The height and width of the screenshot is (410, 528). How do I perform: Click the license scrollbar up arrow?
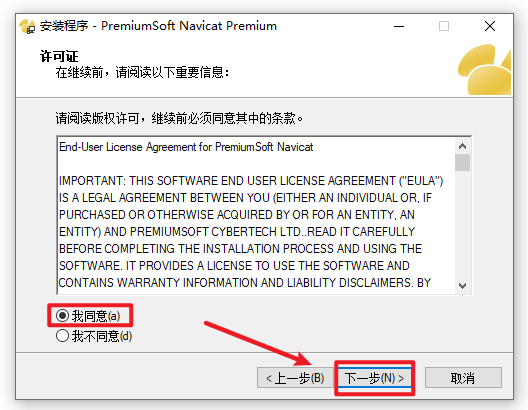462,146
